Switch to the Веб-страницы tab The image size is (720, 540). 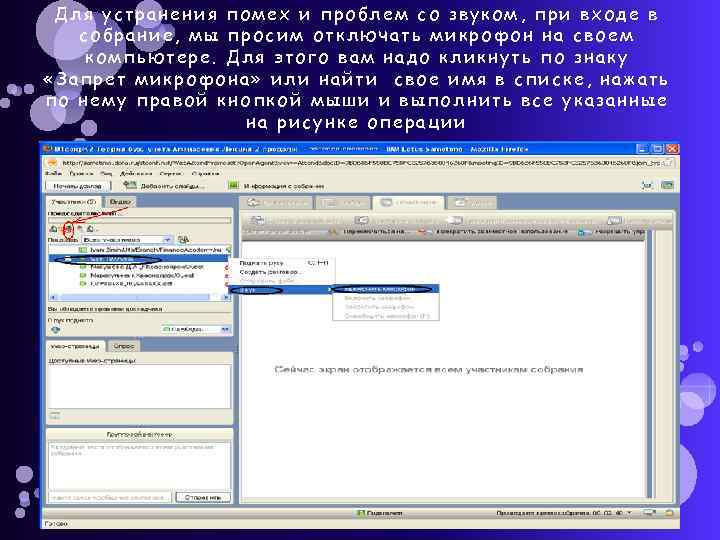pos(76,346)
